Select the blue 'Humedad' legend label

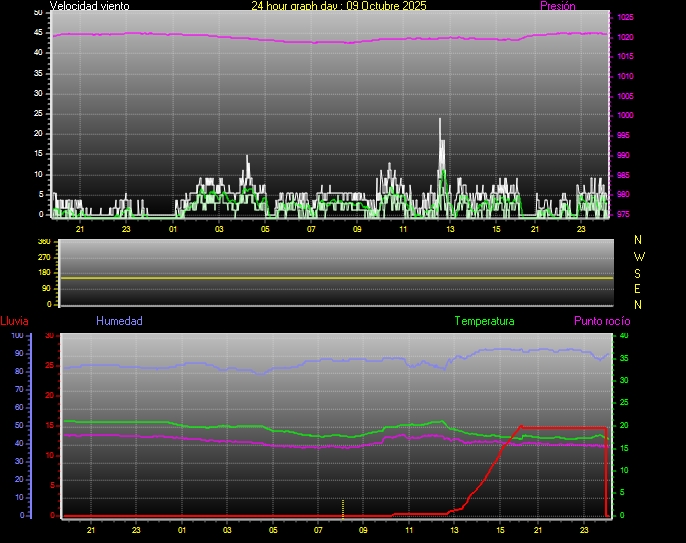tap(119, 321)
